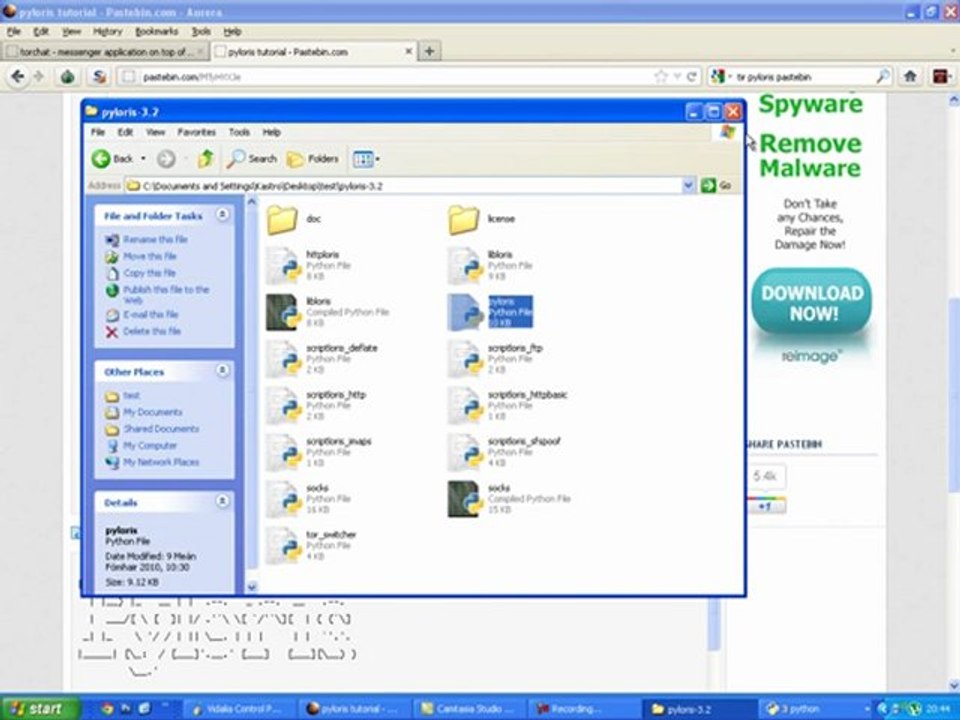Click the Windows start button
The width and height of the screenshot is (960, 720).
click(40, 708)
